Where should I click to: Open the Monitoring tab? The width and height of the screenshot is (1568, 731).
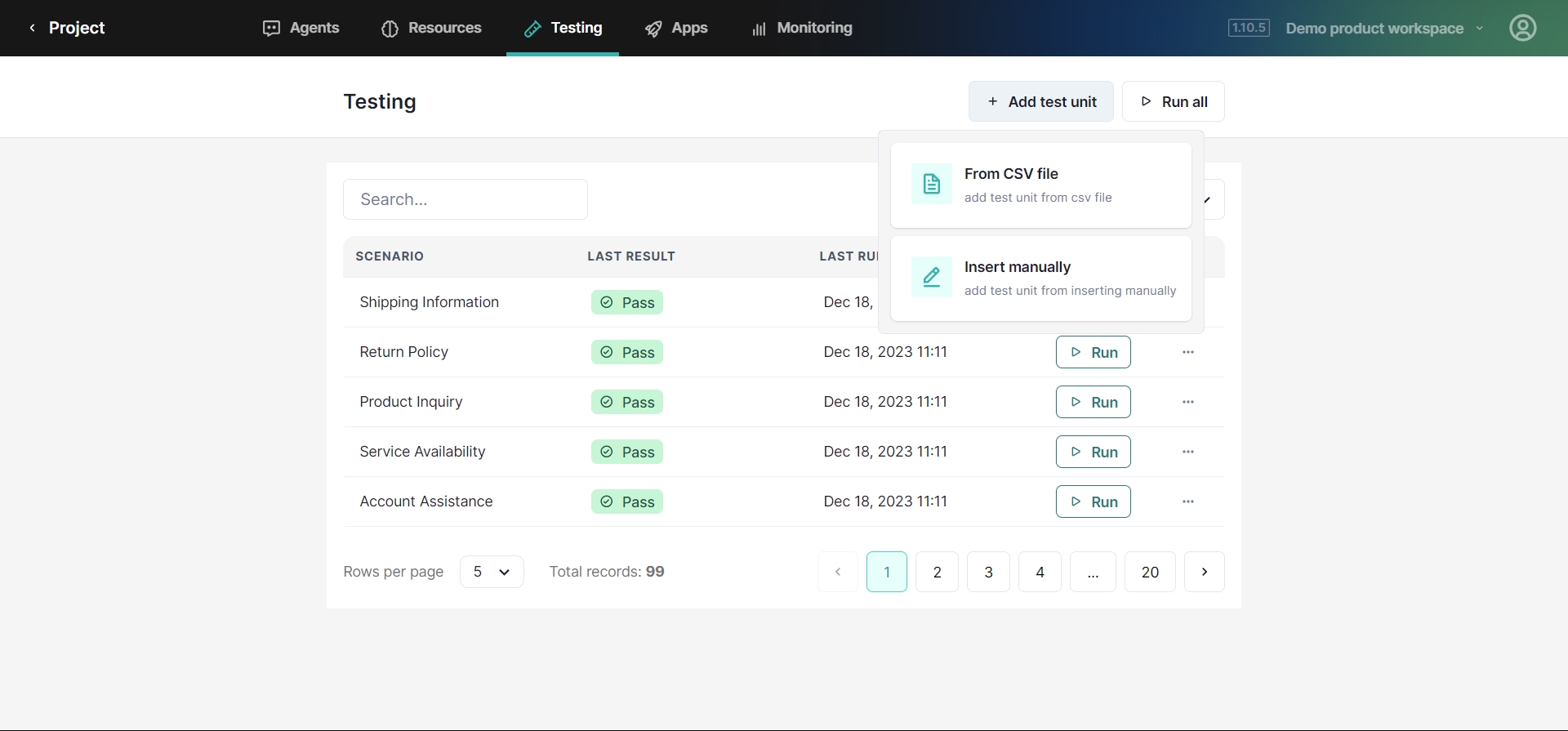(x=801, y=28)
